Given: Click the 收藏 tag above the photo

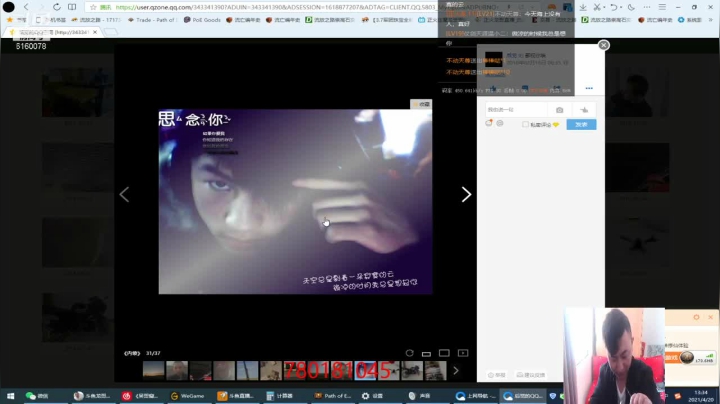Looking at the screenshot, I should coord(421,104).
